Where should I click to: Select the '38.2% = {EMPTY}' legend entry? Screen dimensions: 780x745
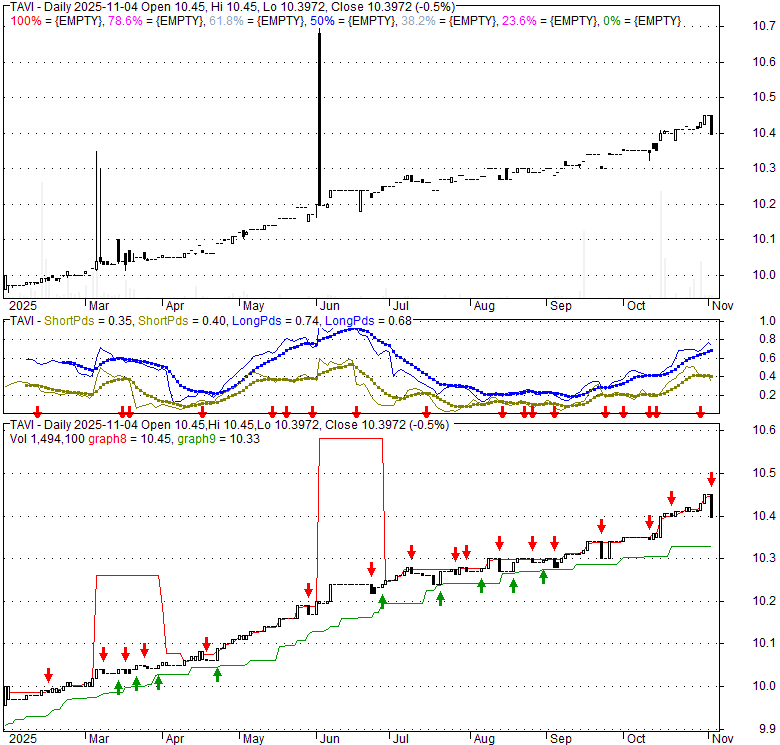tap(449, 21)
